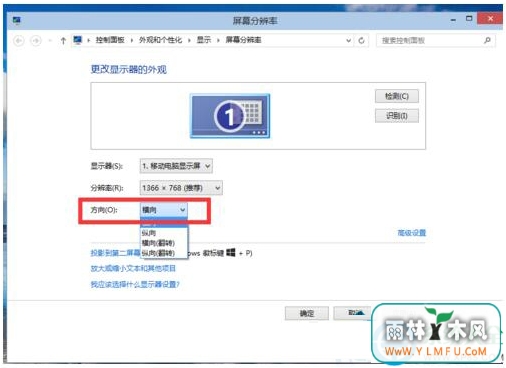Refresh the control panel page
The height and width of the screenshot is (368, 506).
[x=361, y=41]
